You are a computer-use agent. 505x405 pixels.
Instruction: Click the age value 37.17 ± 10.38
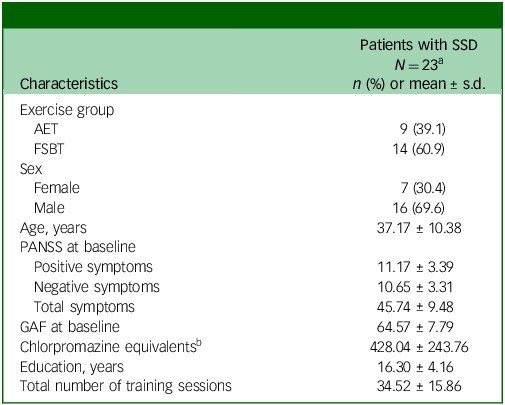click(419, 228)
